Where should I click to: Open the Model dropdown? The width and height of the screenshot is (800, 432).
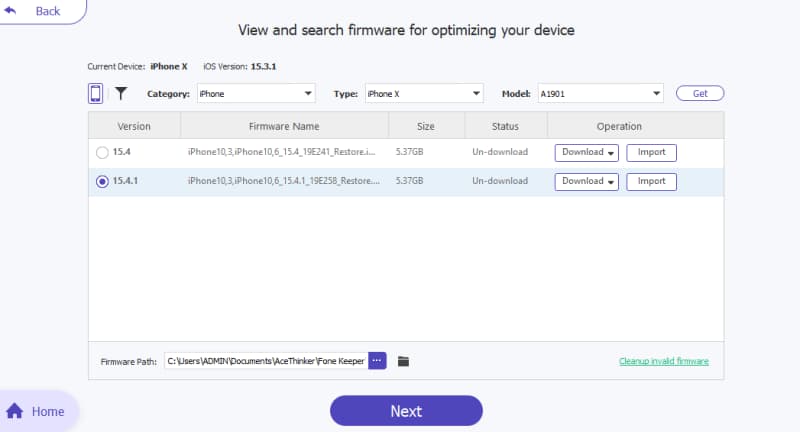[601, 93]
